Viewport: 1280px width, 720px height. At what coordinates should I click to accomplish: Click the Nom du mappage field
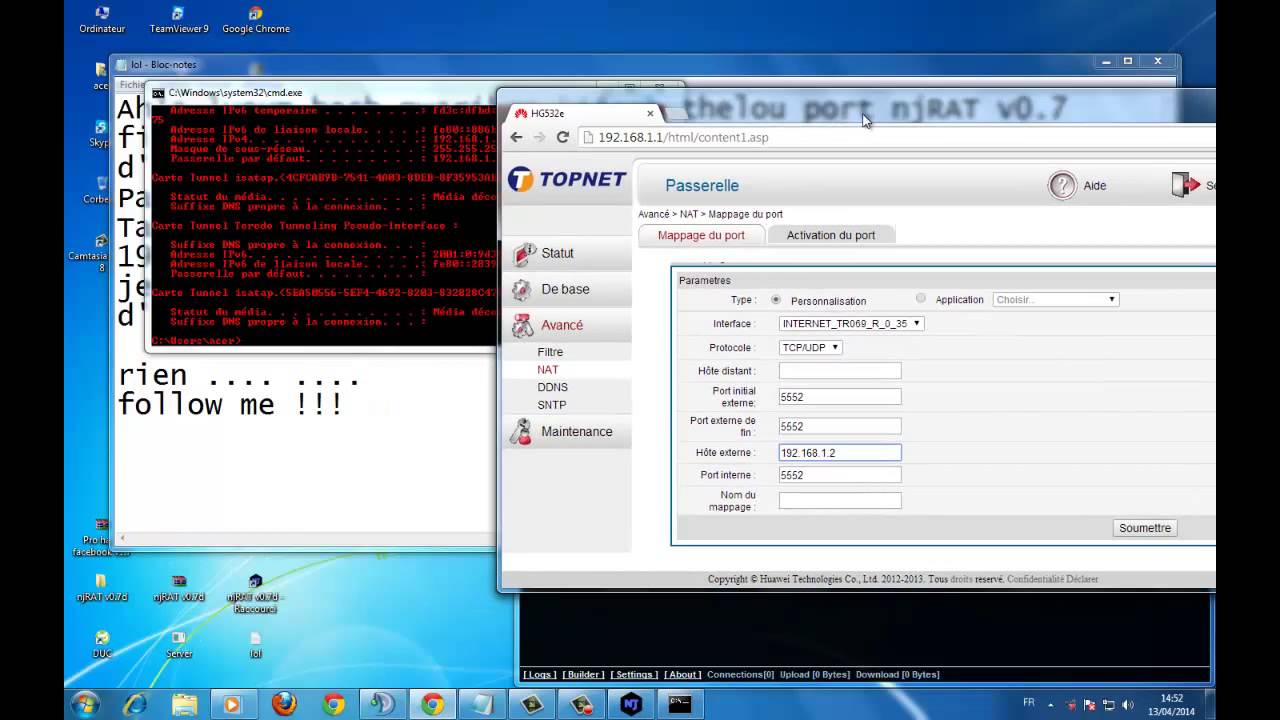coord(840,501)
